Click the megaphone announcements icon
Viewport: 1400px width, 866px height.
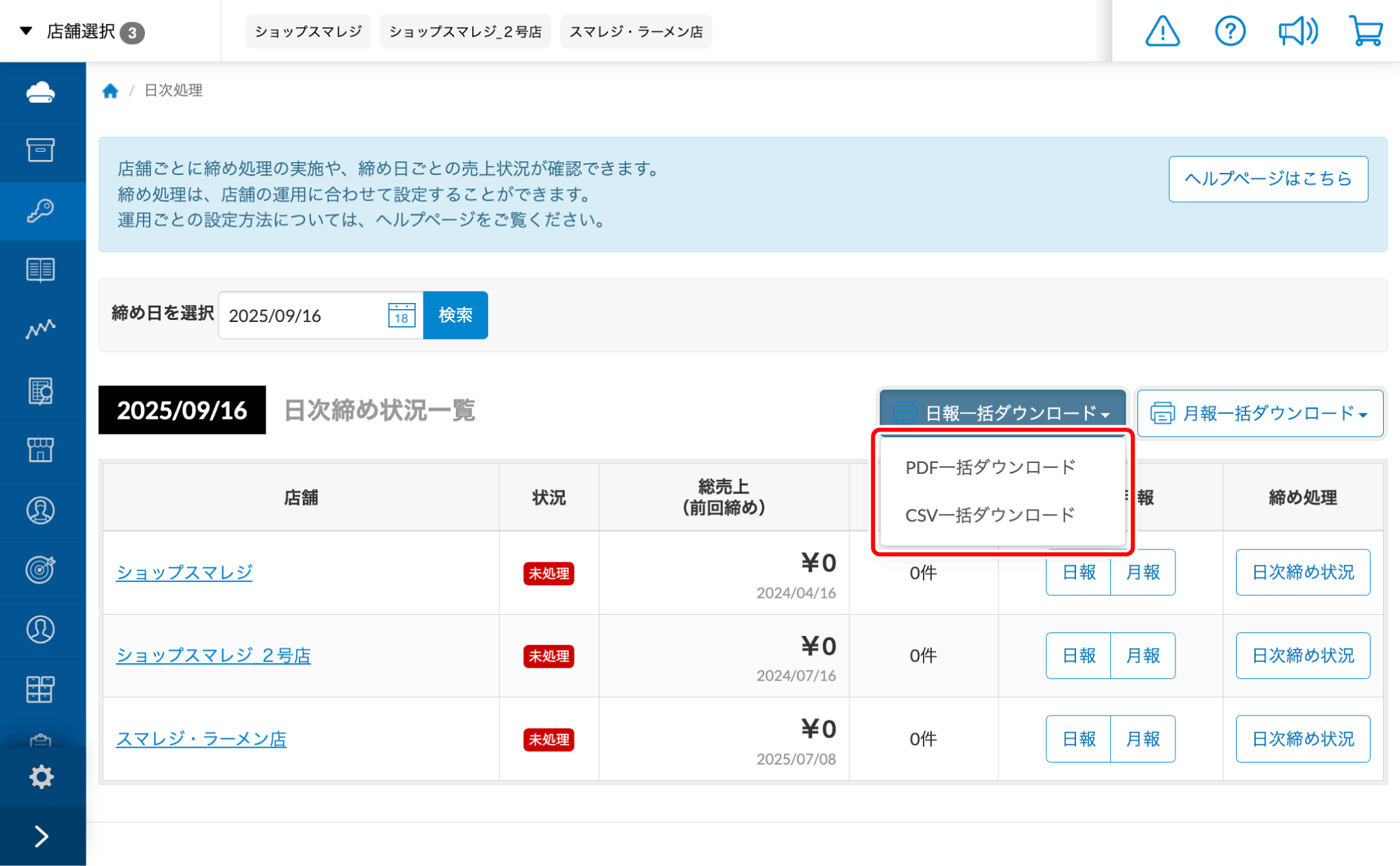(1297, 31)
